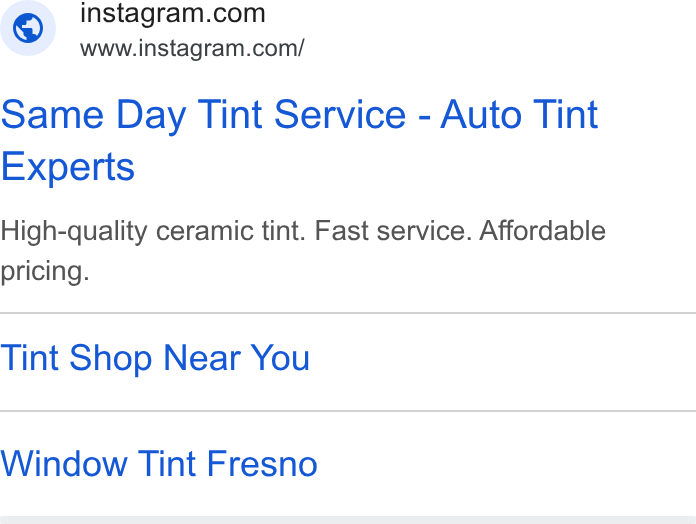Click the word Affordable in the description
696x524 pixels.
pyautogui.click(x=542, y=231)
